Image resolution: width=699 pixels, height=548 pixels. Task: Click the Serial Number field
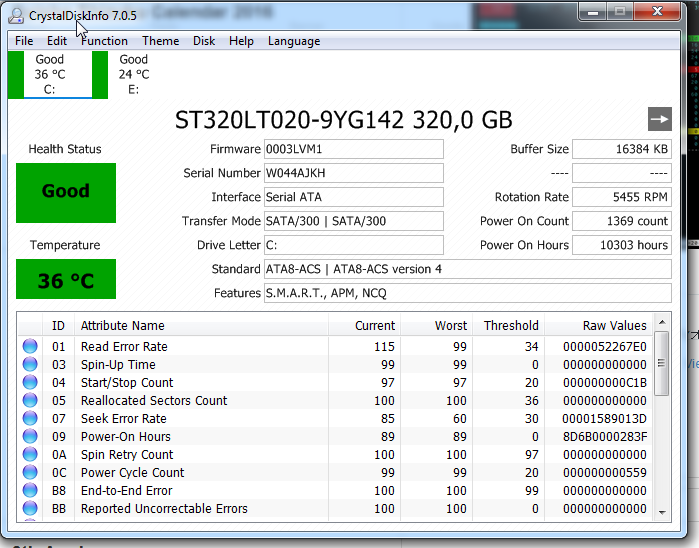coord(353,173)
